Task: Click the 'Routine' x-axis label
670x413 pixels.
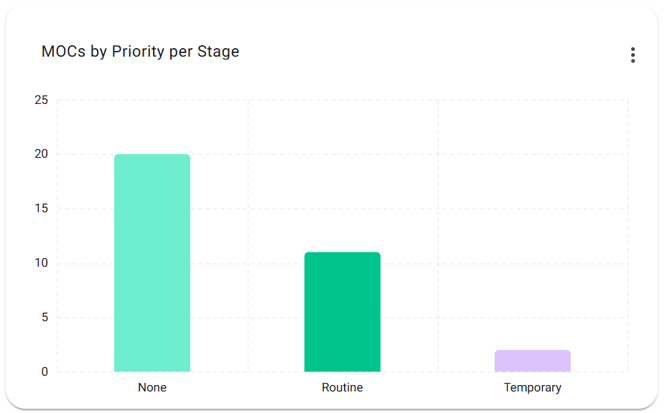Action: 342,388
